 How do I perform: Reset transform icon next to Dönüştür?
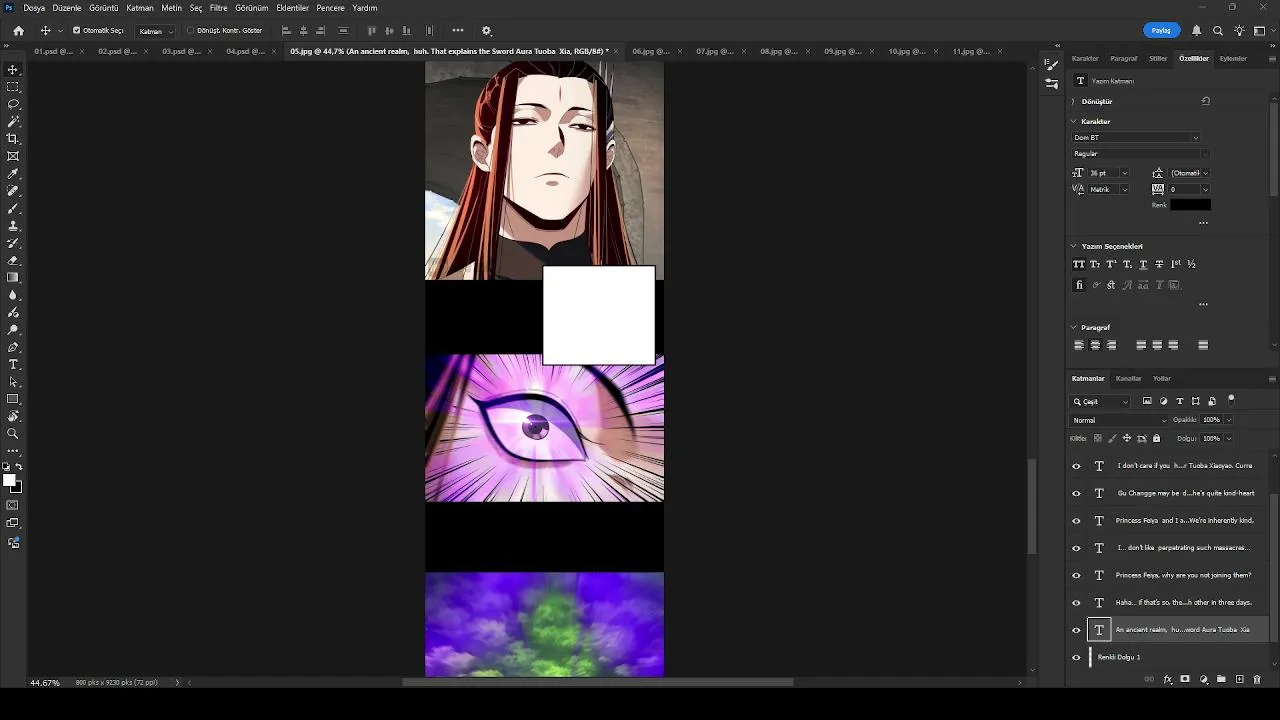click(x=1206, y=101)
